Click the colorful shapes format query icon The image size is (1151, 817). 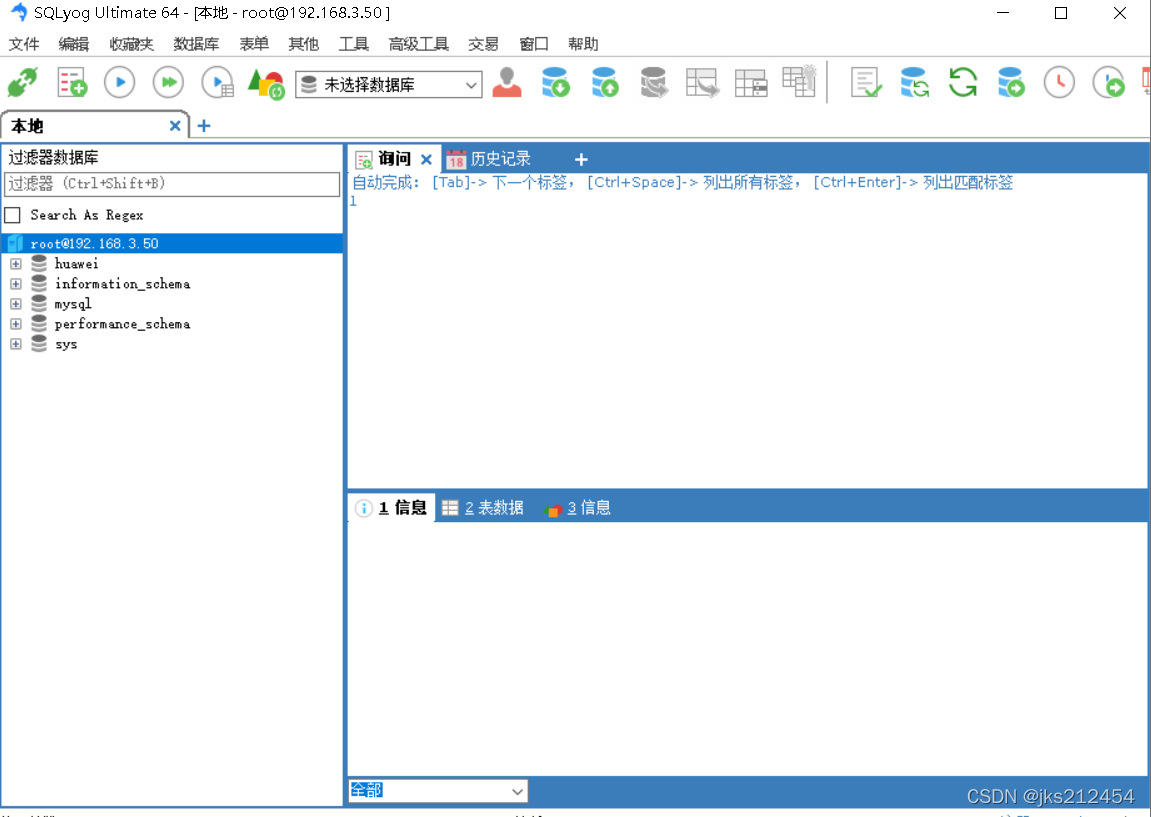[x=266, y=84]
